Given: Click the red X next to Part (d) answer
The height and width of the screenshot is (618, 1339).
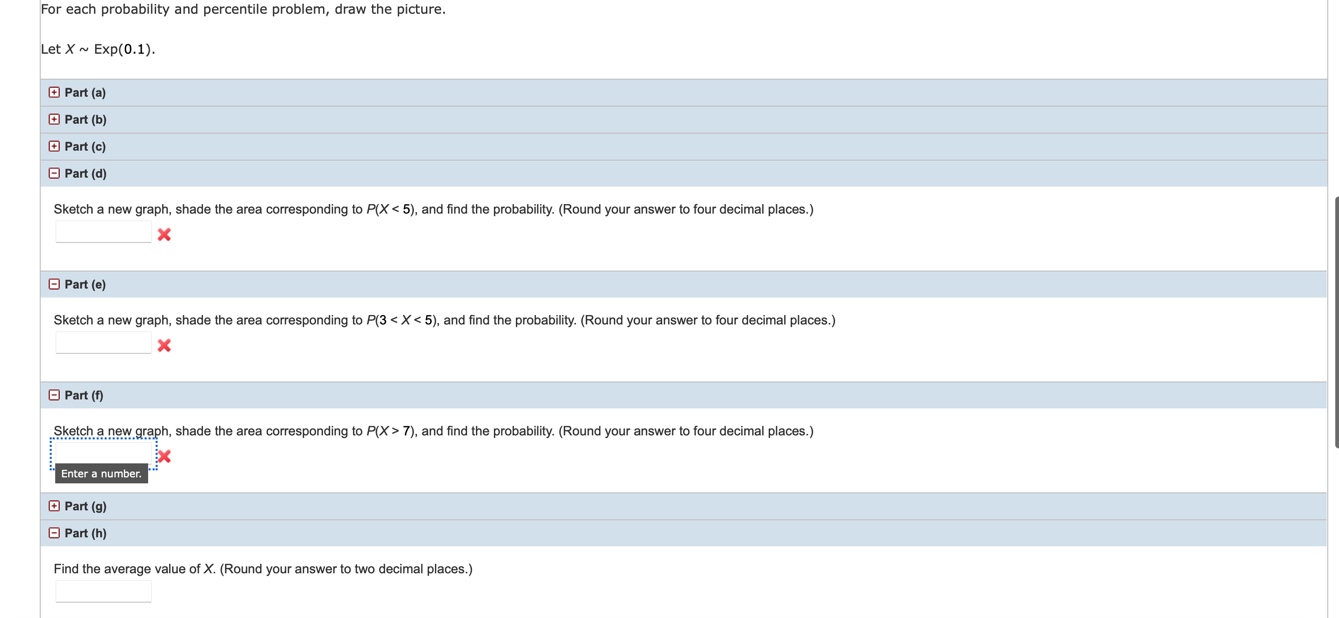Looking at the screenshot, I should [163, 234].
